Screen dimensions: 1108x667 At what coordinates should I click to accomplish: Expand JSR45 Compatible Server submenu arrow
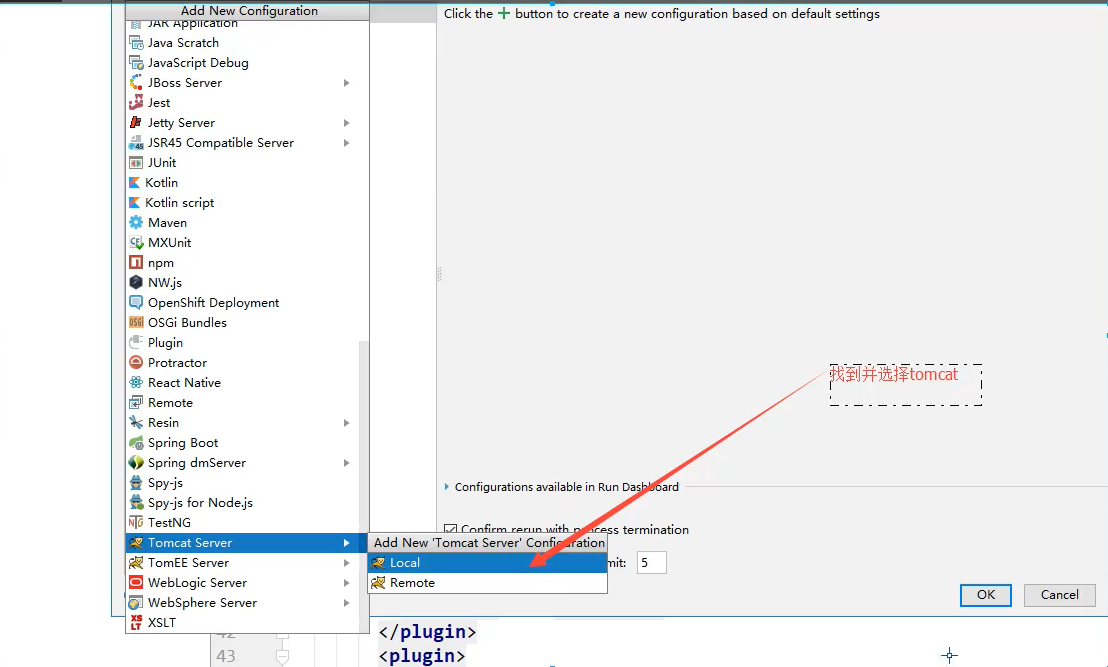346,143
